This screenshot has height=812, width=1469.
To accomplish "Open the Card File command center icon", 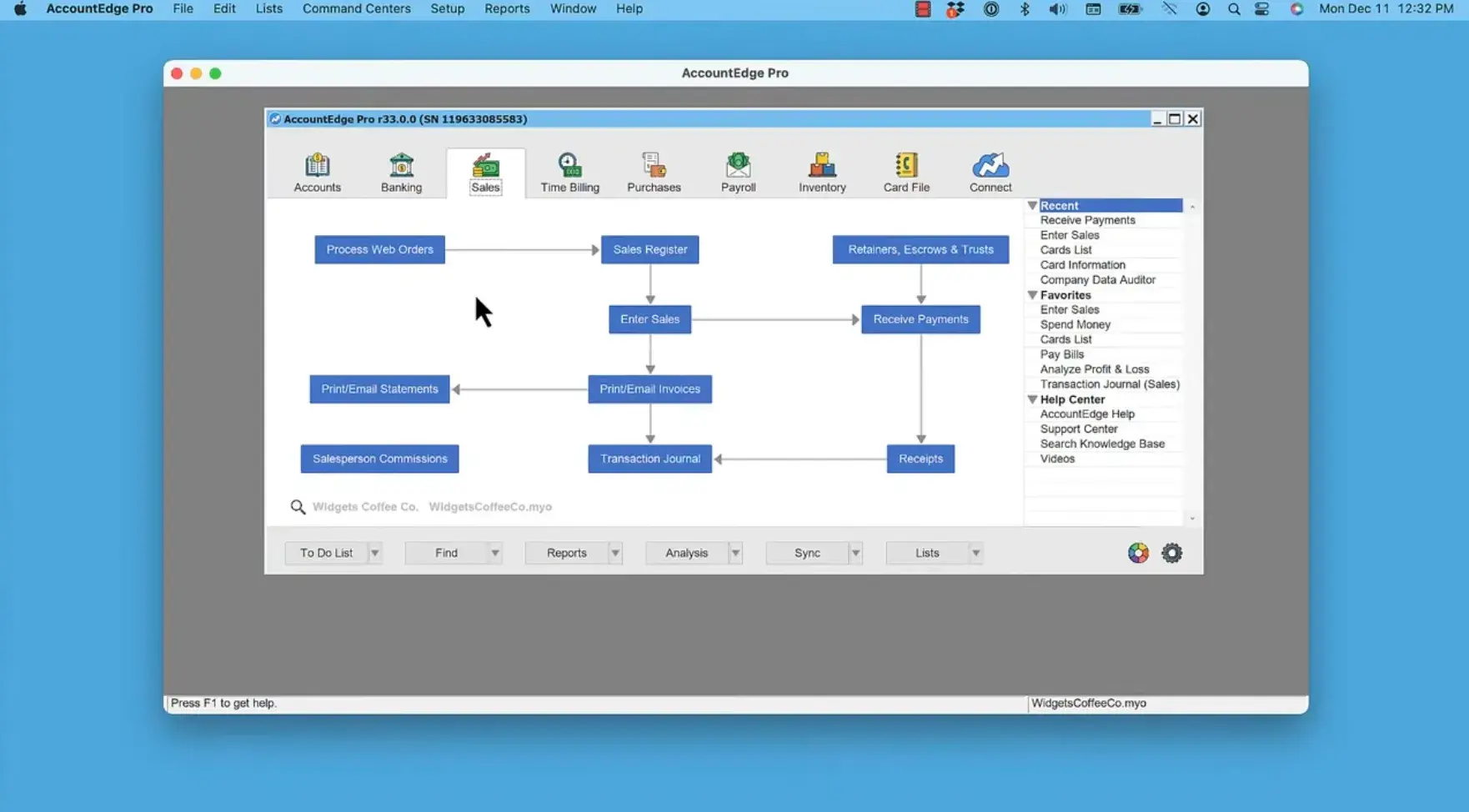I will coord(906,164).
